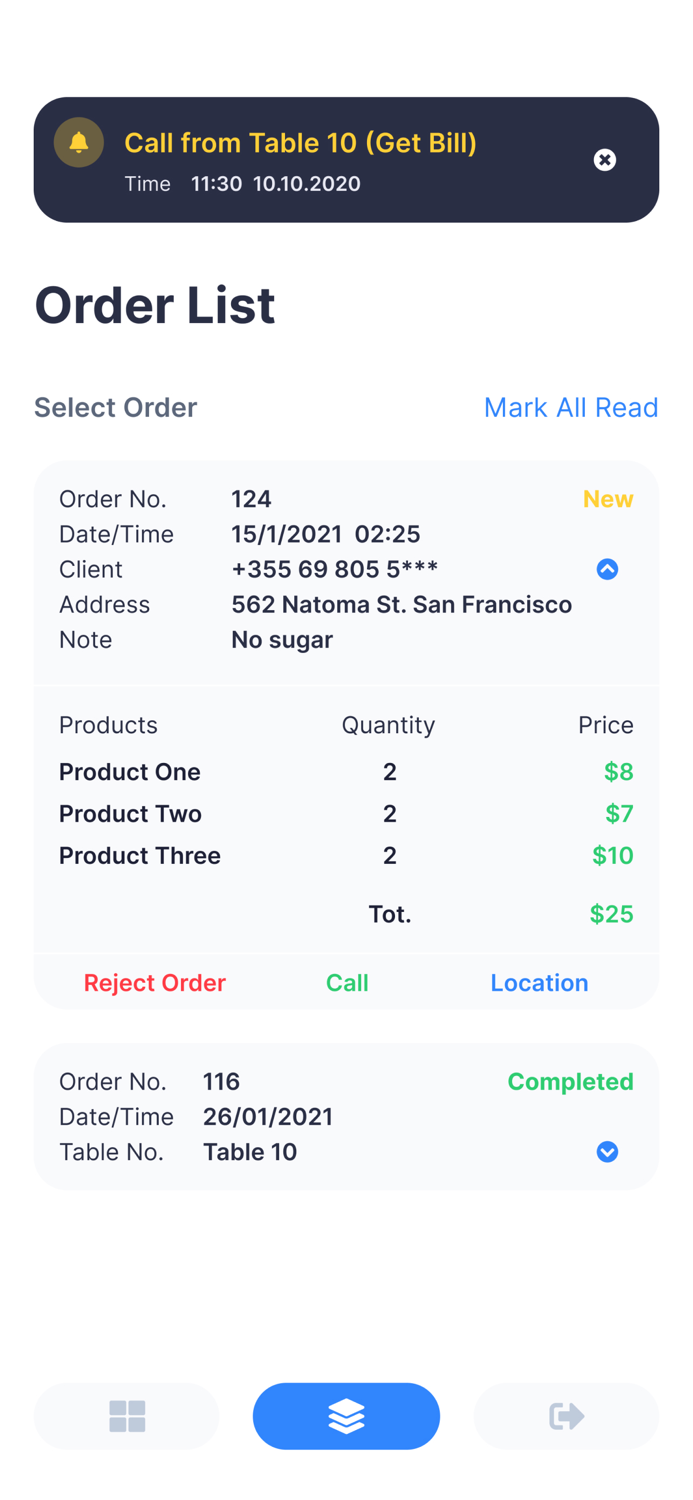Click the Table 10 entry on order 116
The image size is (693, 1500).
tap(250, 1152)
